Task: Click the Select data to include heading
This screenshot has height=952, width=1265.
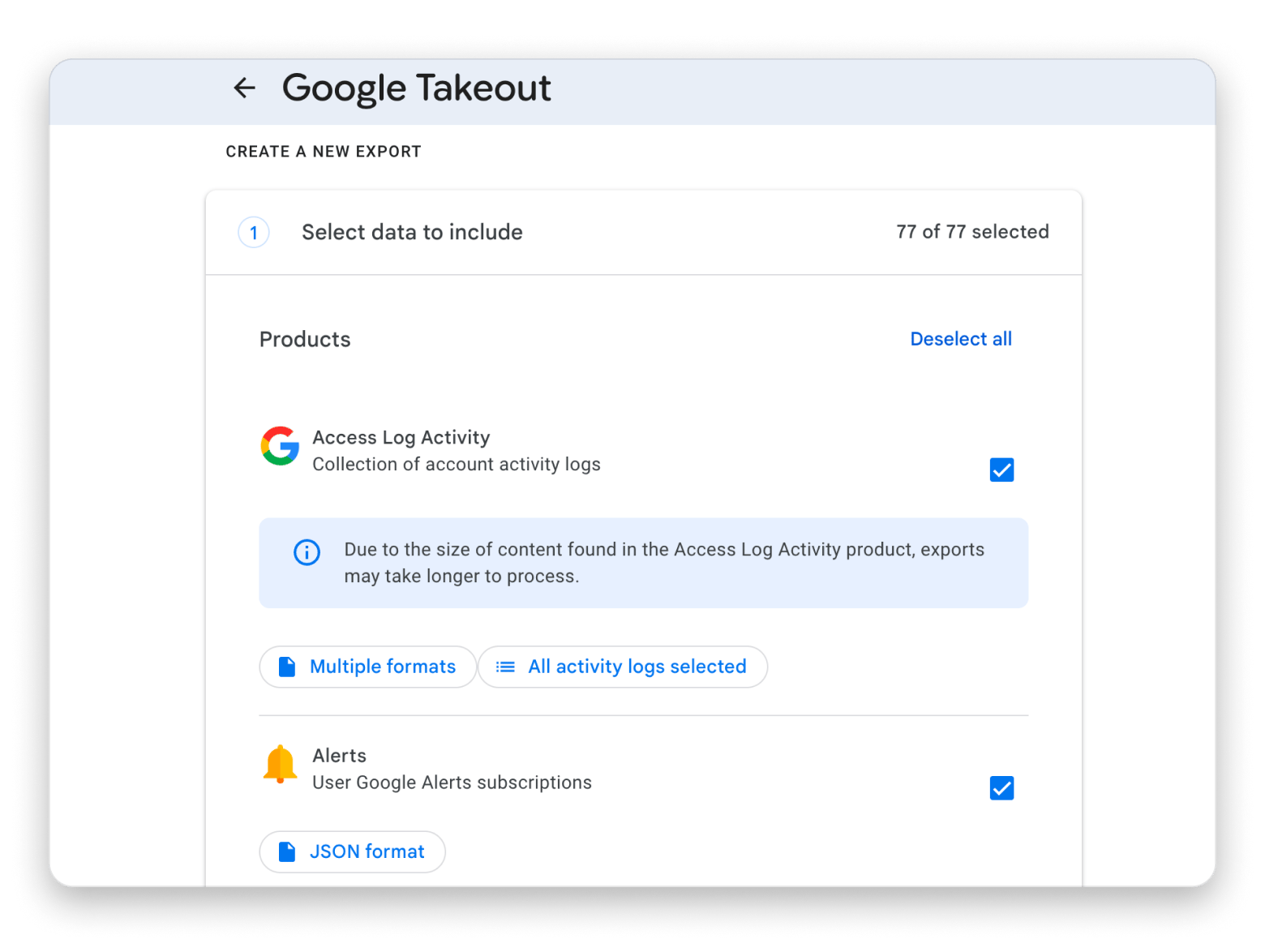Action: 412,232
